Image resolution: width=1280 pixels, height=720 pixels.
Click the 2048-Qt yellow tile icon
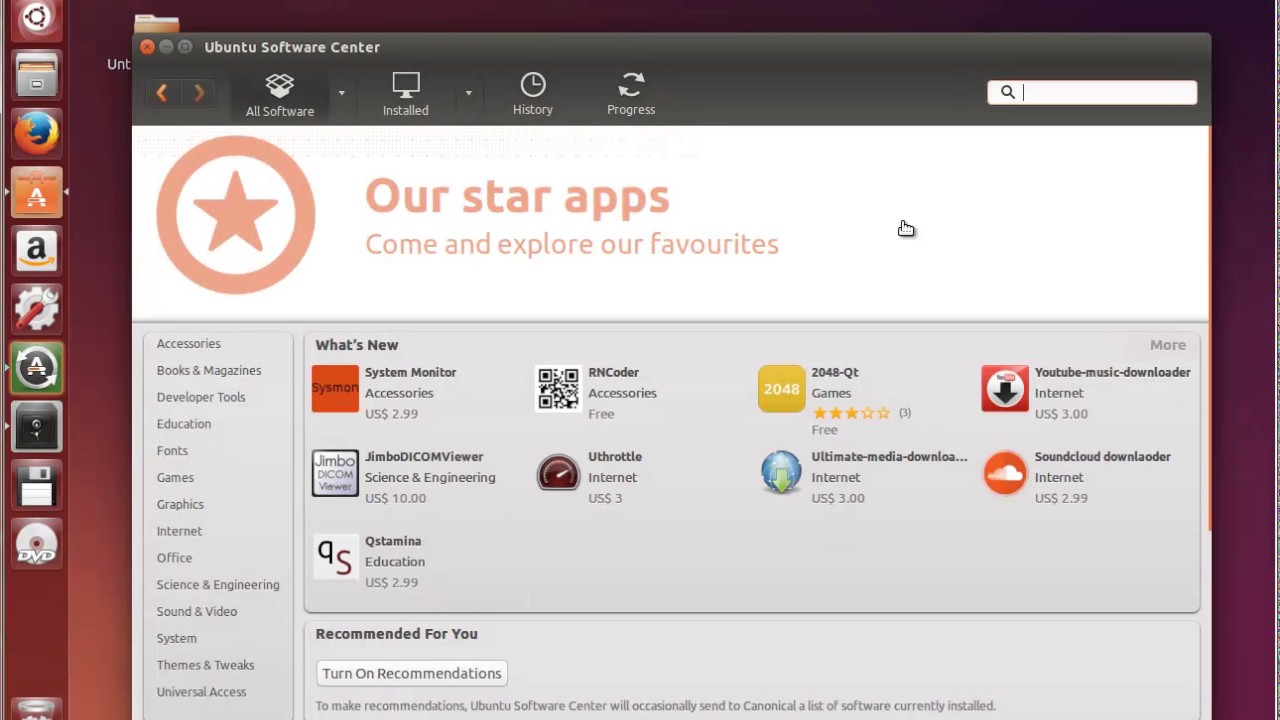coord(781,389)
